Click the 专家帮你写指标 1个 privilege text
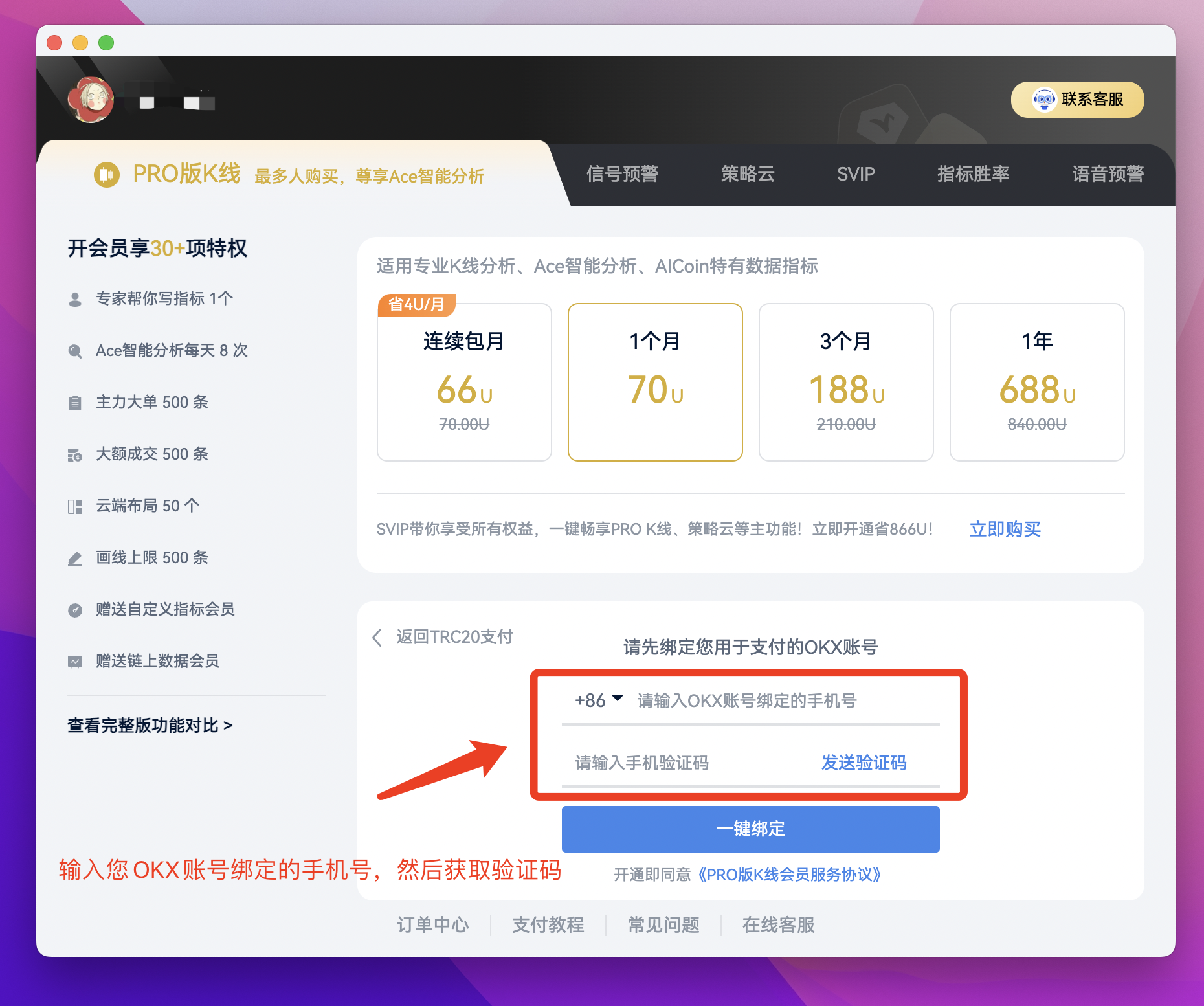 164,298
